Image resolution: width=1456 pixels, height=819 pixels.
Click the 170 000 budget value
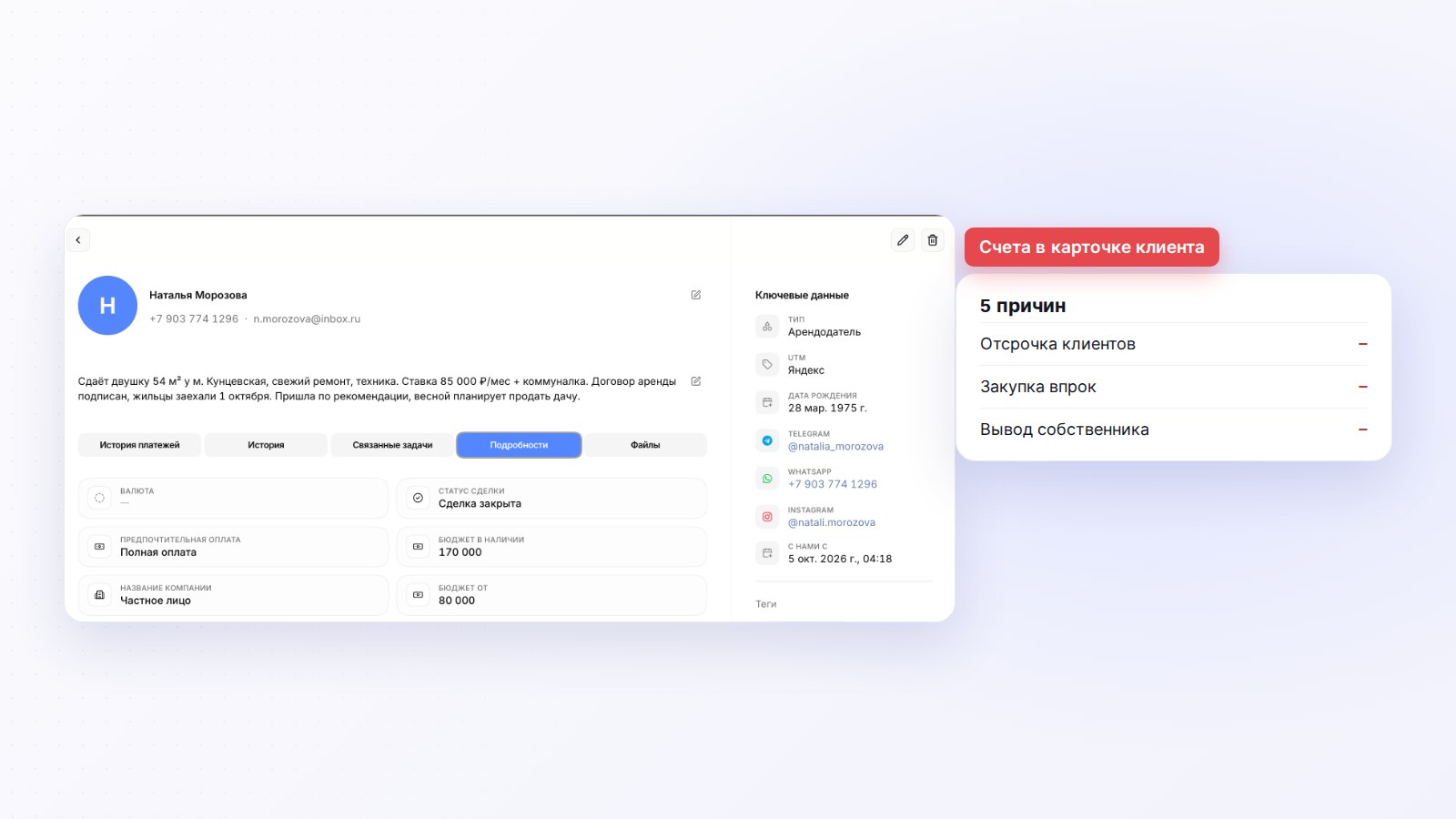(460, 552)
